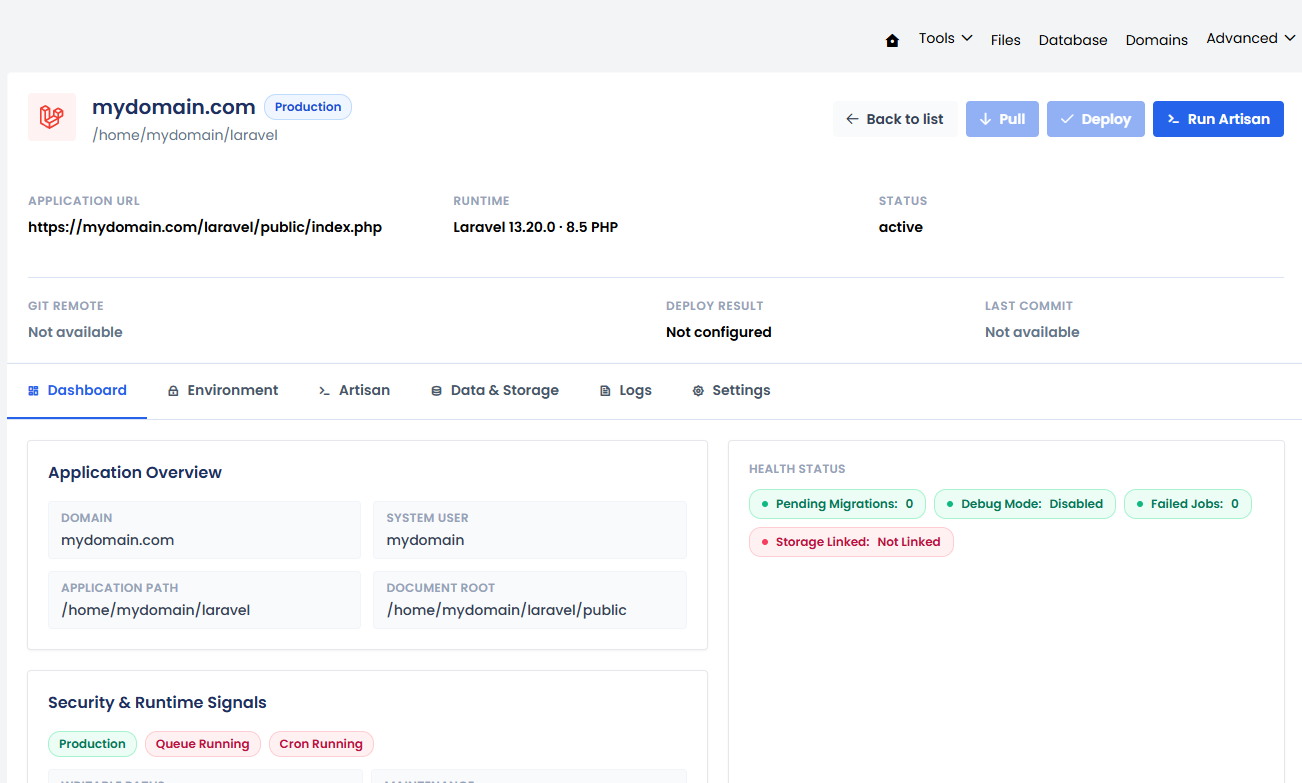Click the Last Commit 'Not available' value
The width and height of the screenshot is (1302, 783).
pos(1032,332)
